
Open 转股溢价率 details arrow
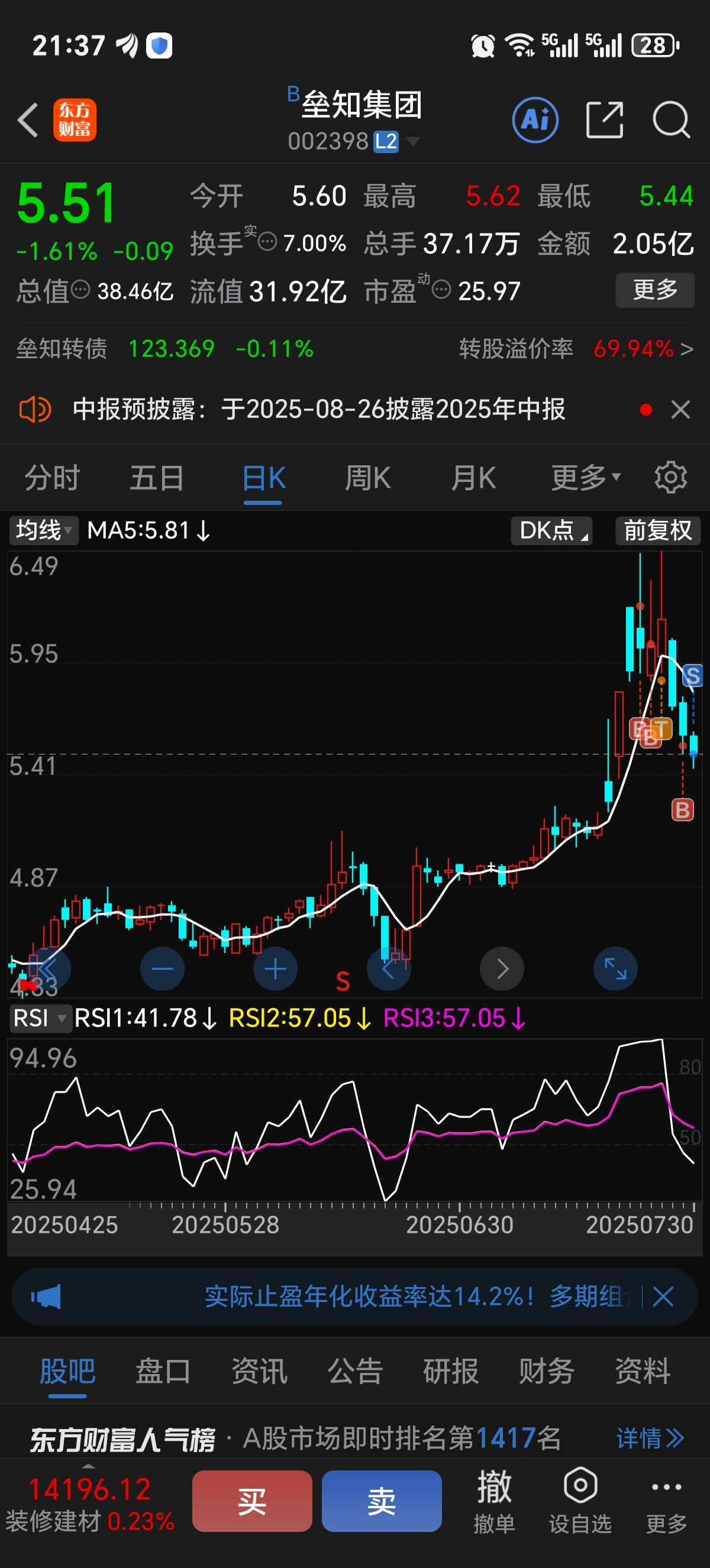[x=687, y=349]
